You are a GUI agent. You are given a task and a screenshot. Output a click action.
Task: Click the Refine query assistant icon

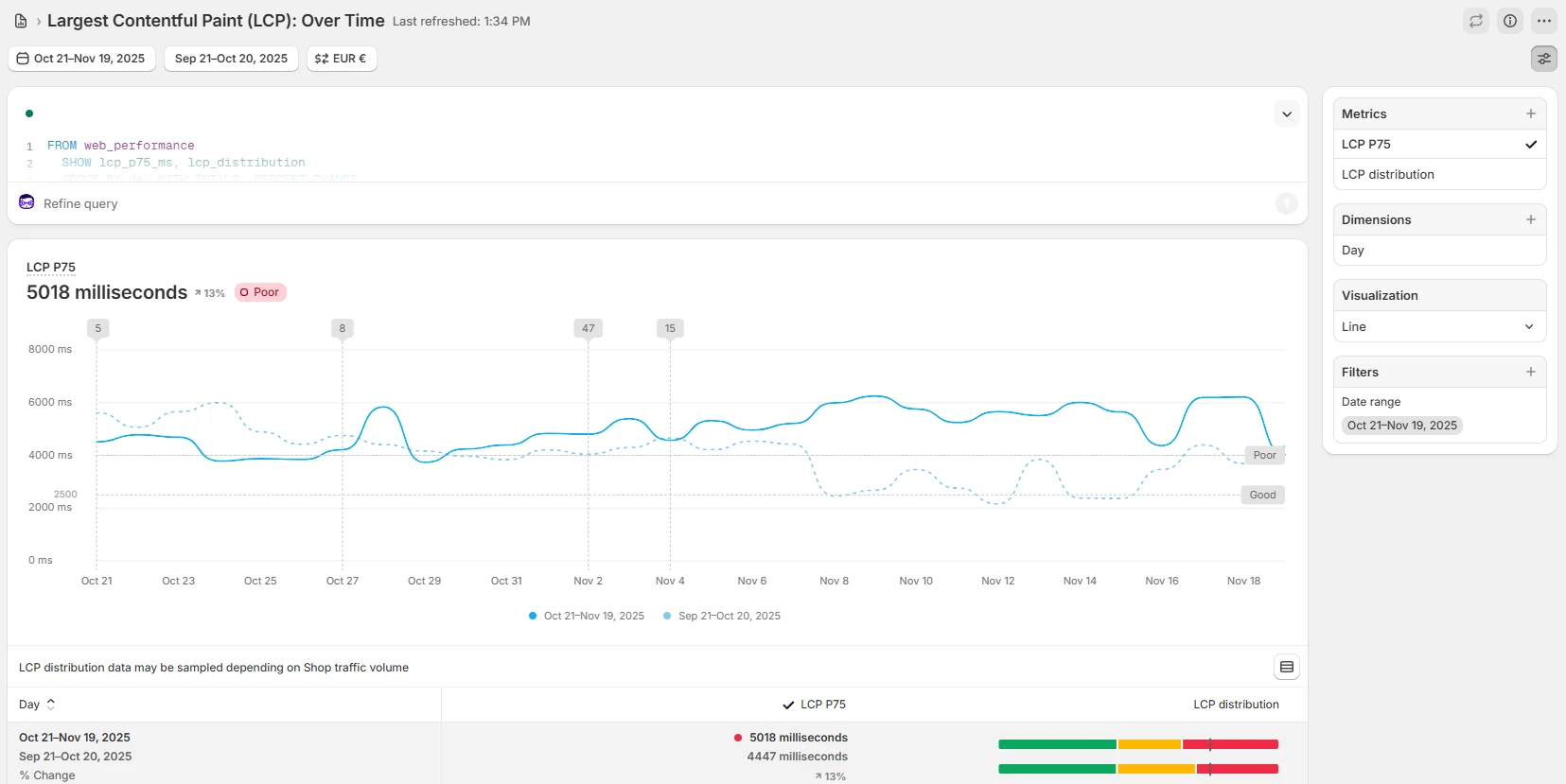click(x=26, y=202)
